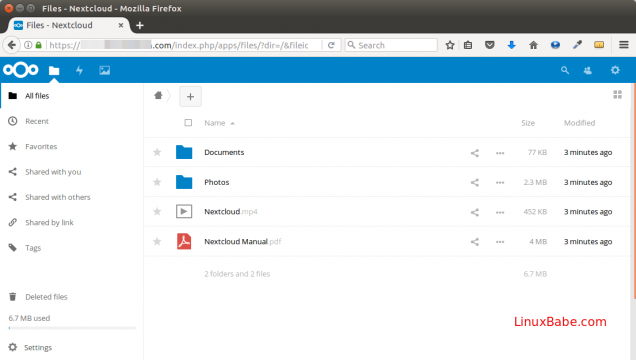The height and width of the screenshot is (360, 636).
Task: Click the Documents folder icon
Action: point(184,152)
